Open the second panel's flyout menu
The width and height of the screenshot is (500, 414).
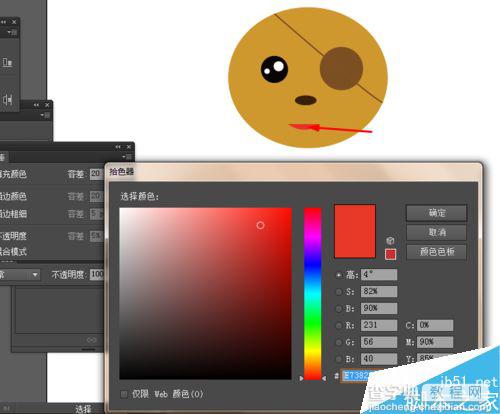point(45,115)
